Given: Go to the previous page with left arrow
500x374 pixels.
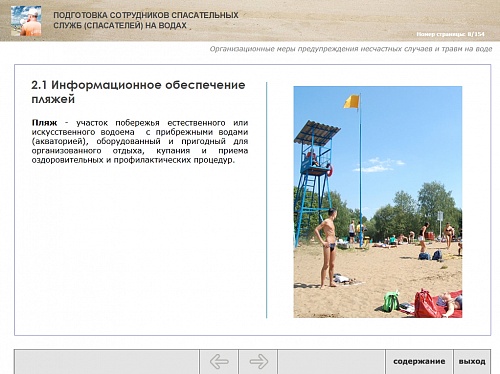Looking at the screenshot, I should click(x=219, y=362).
